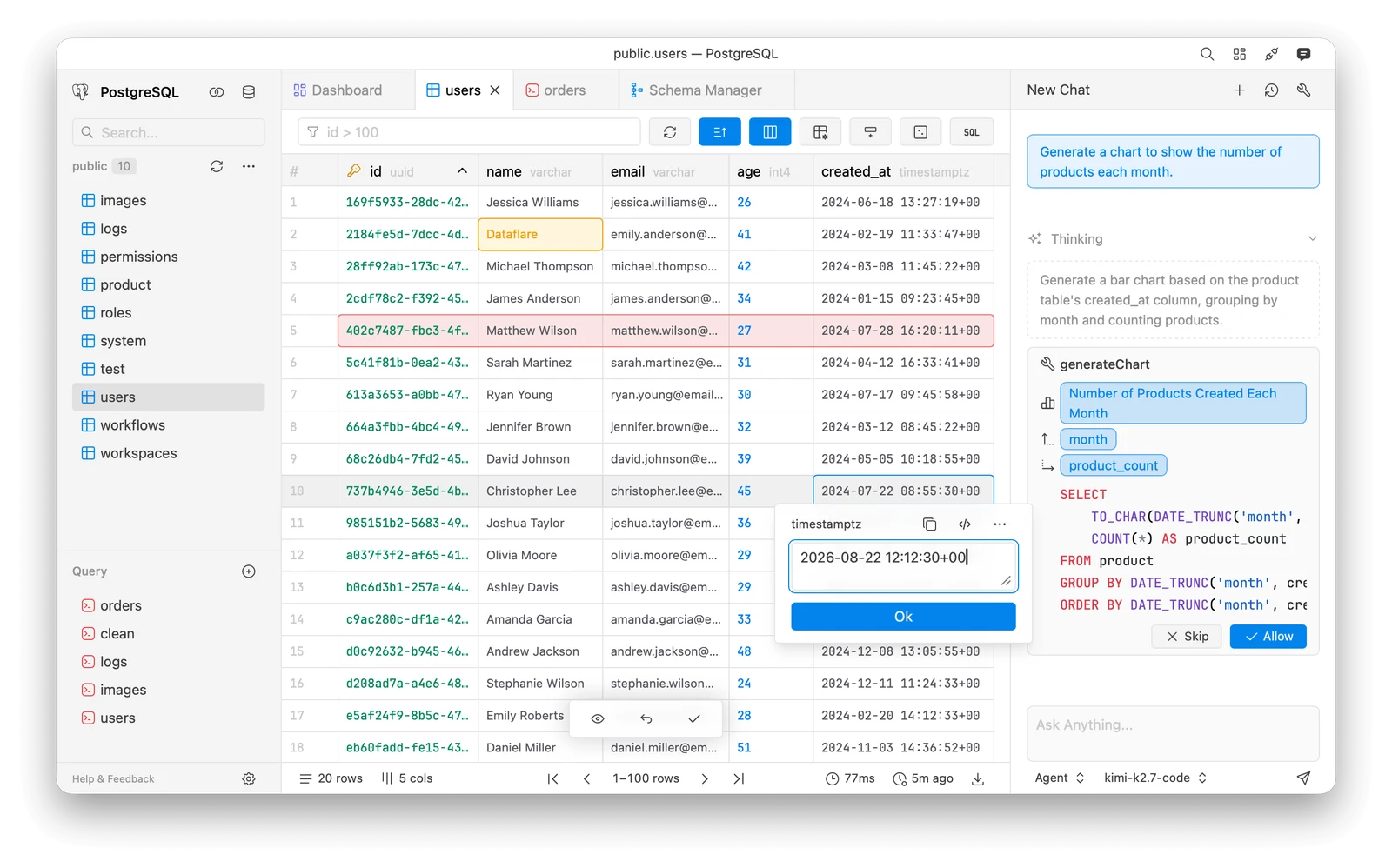This screenshot has width=1392, height=868.
Task: Open the Agent mode dropdown
Action: click(x=1059, y=778)
